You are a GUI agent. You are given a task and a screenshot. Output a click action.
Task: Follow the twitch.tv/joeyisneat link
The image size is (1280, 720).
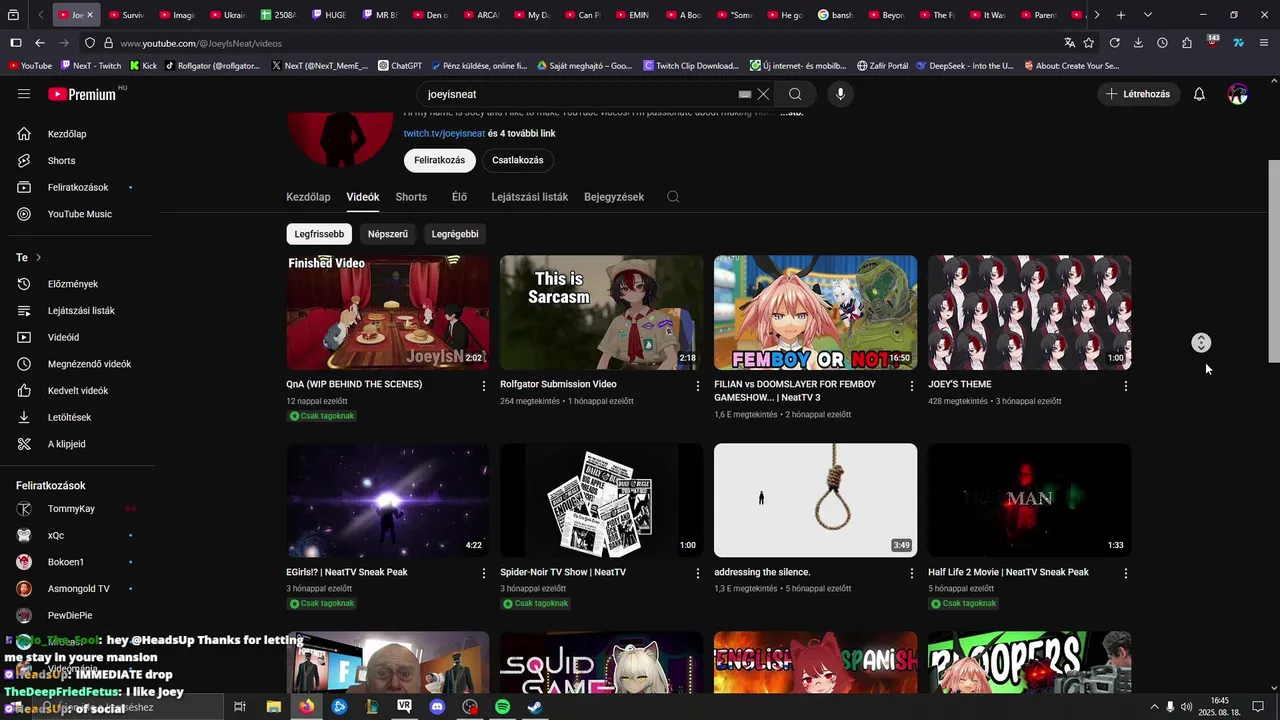tap(444, 133)
